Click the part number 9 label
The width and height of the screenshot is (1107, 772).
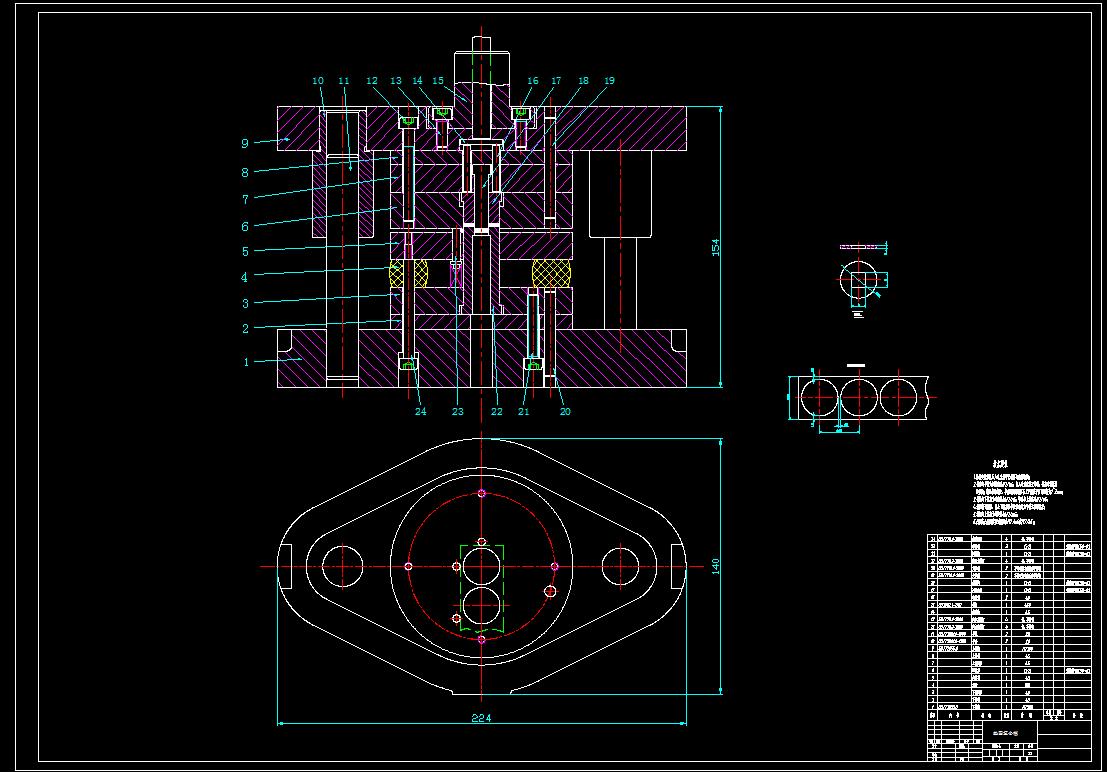point(245,143)
